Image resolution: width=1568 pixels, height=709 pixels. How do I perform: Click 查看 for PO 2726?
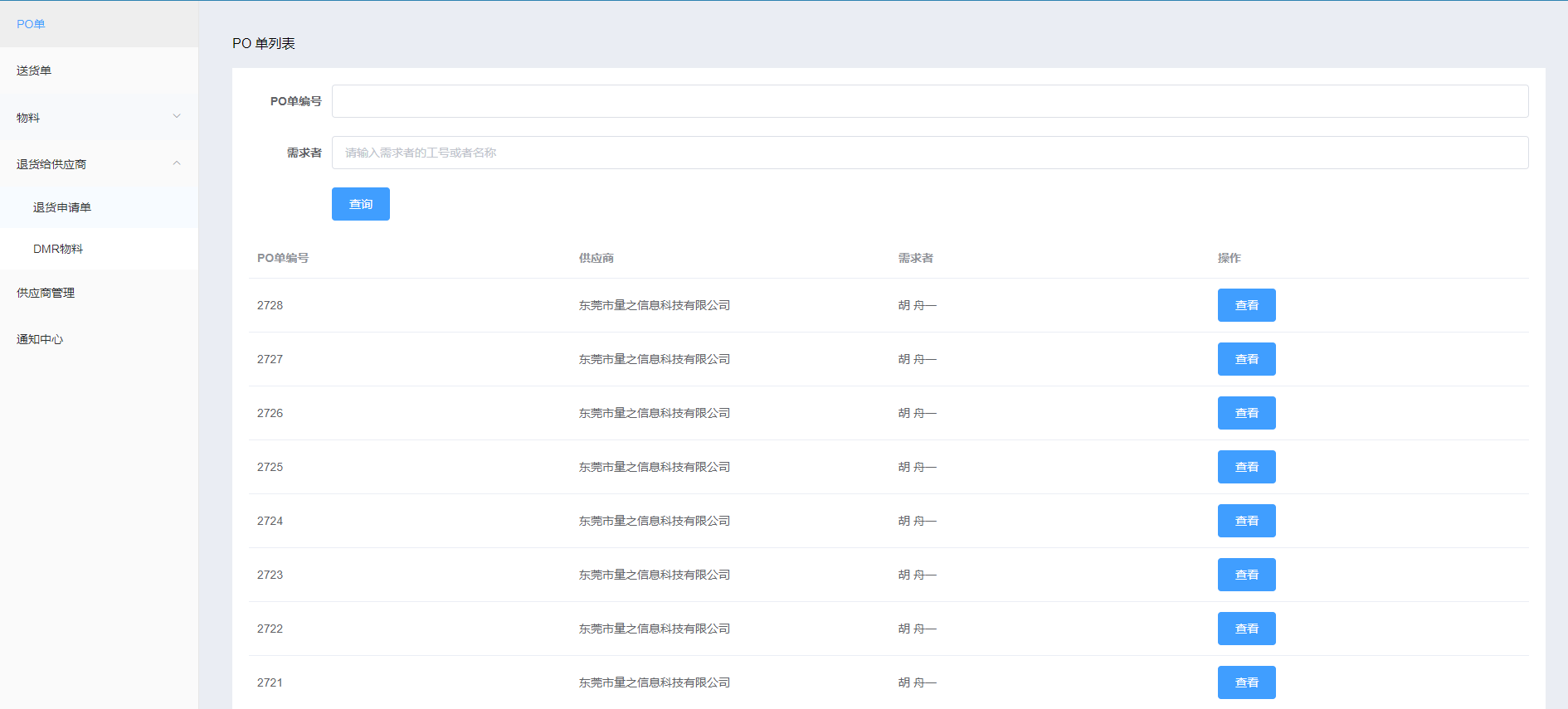point(1247,413)
